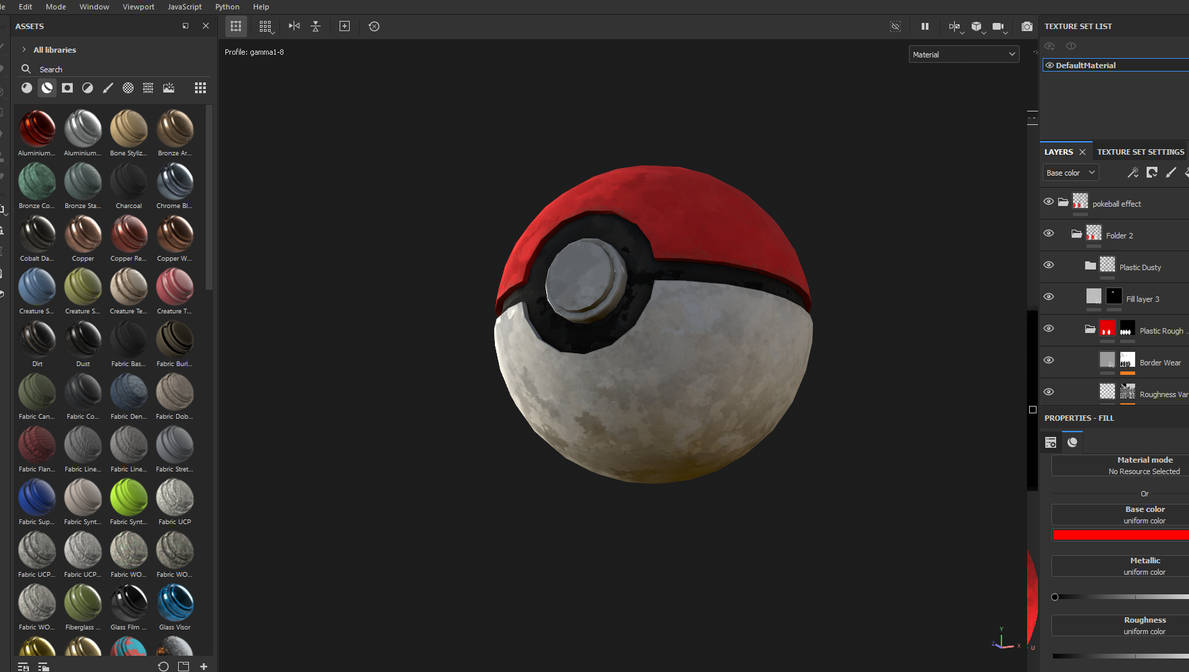The image size is (1189, 672).
Task: Click the Metallic uniform color button
Action: coord(1120,566)
